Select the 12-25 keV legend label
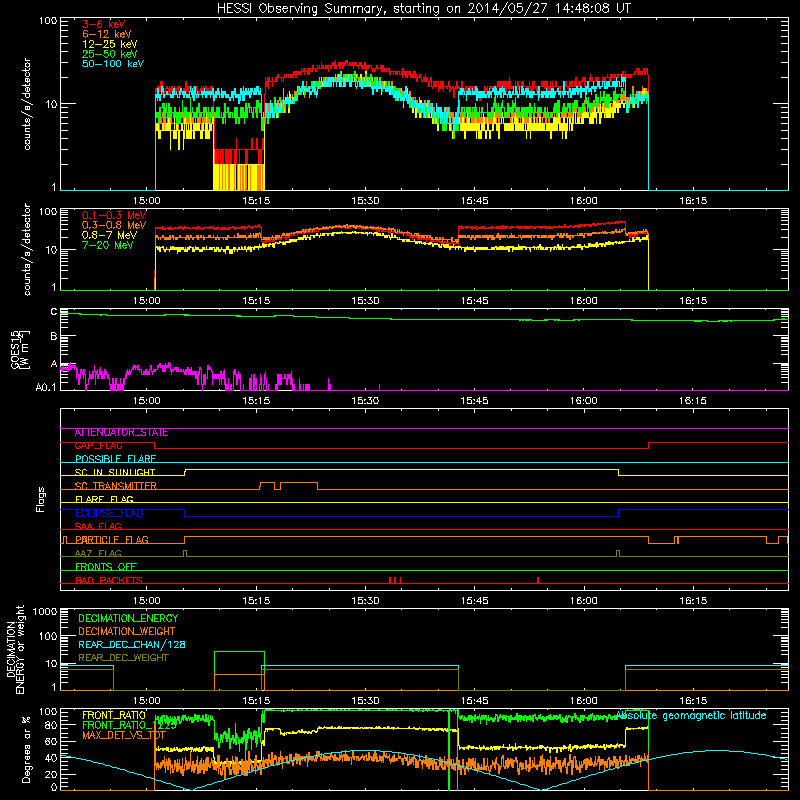Screen dimensions: 800x800 109,44
